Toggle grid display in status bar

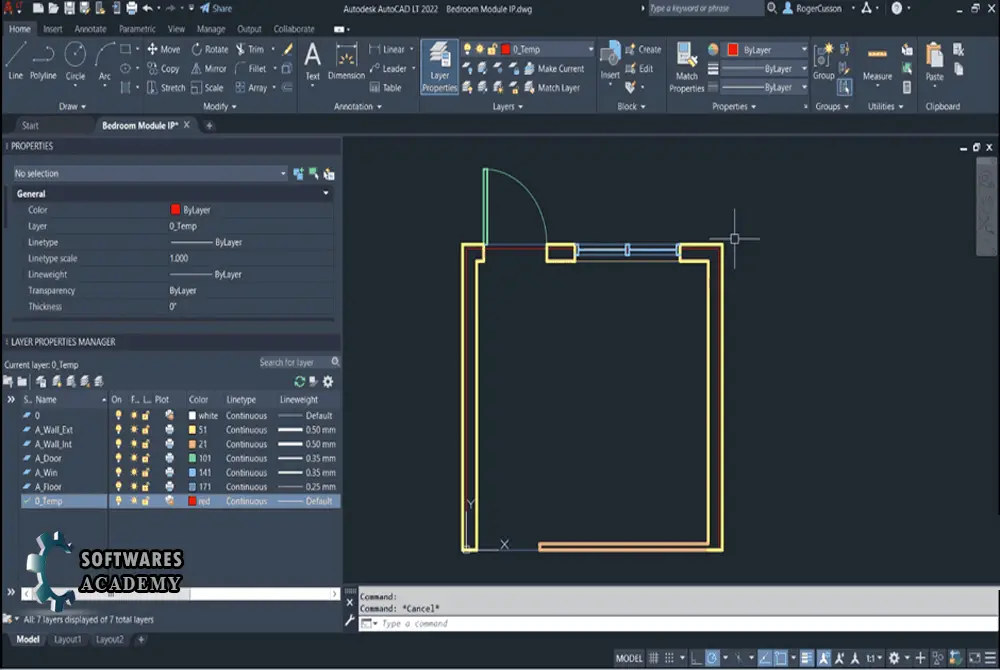click(654, 658)
